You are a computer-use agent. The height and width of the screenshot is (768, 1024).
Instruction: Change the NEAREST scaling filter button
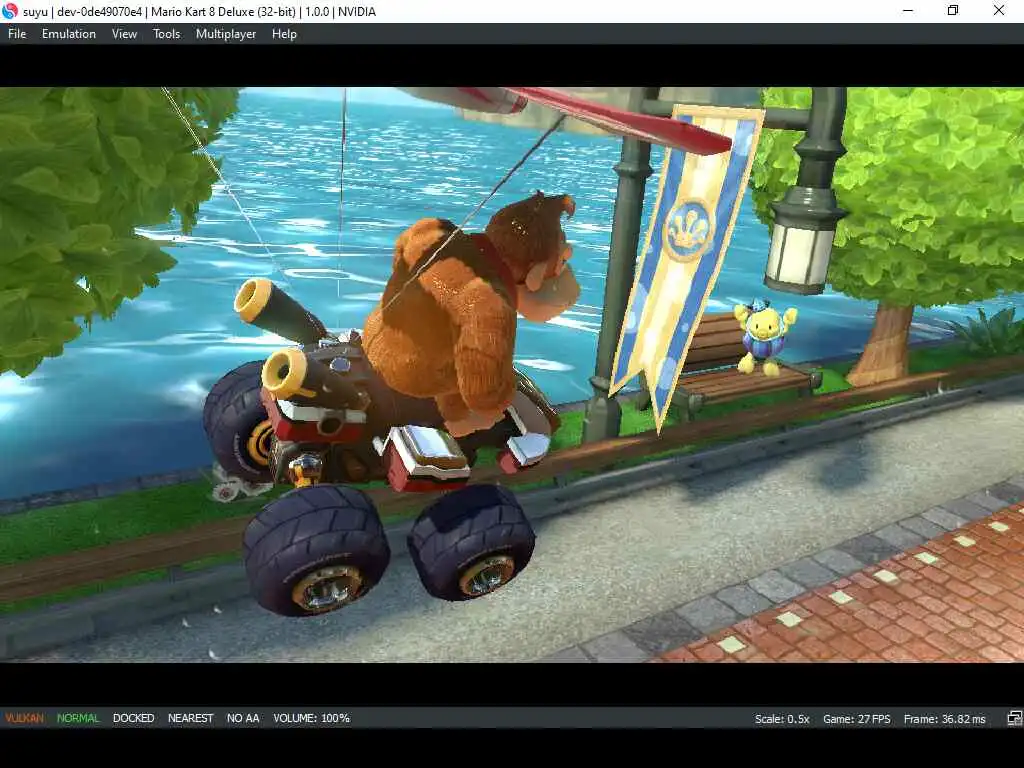191,718
